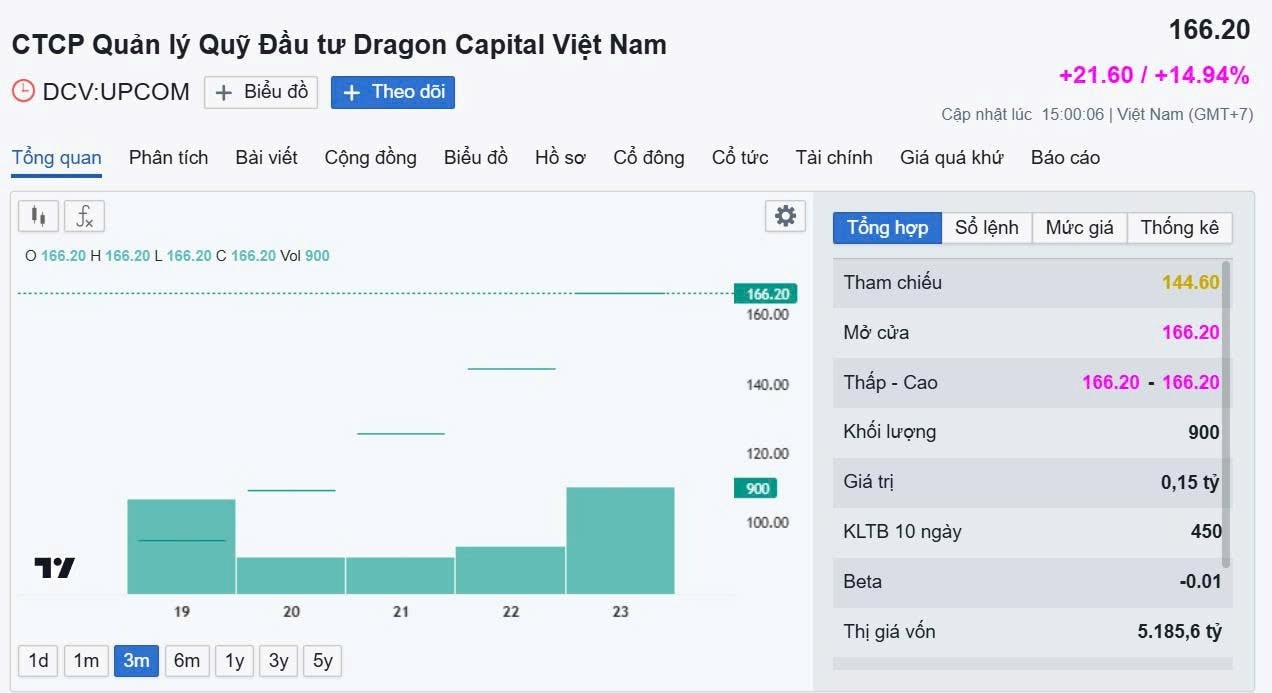Switch to the Sổ lệnh panel tab

[986, 228]
